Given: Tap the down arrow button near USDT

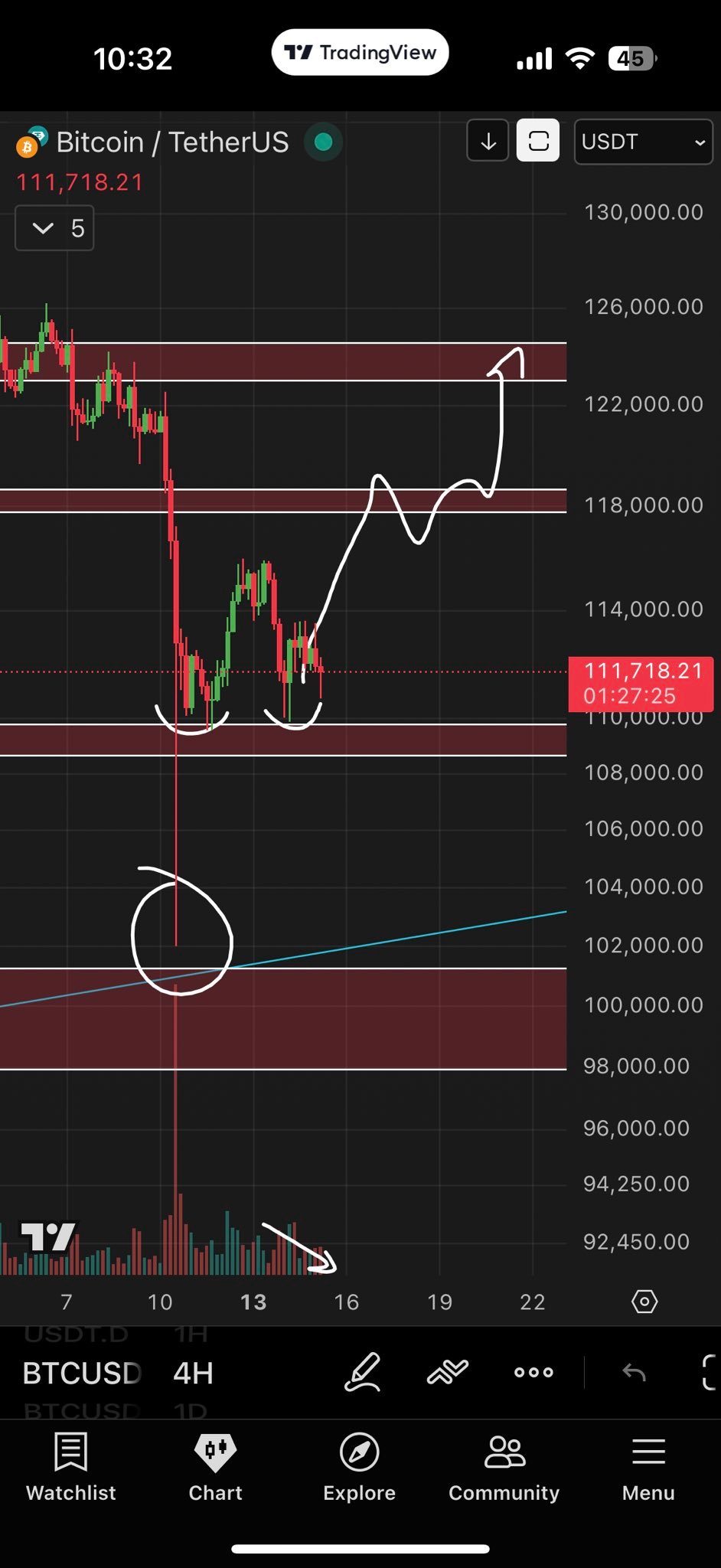Looking at the screenshot, I should (488, 142).
